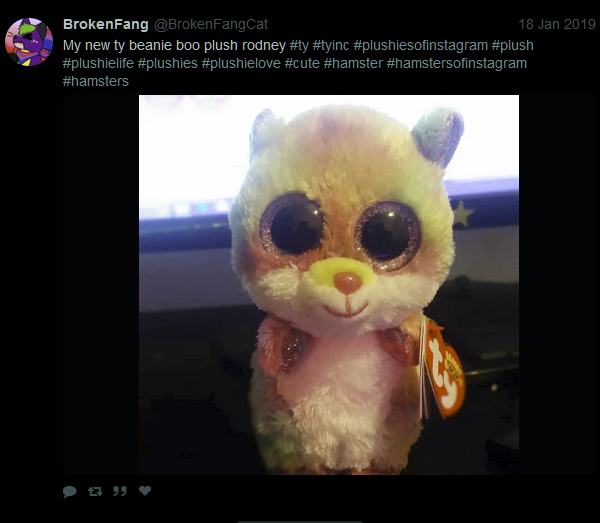
Task: Click the quote marks icon
Action: 120,491
